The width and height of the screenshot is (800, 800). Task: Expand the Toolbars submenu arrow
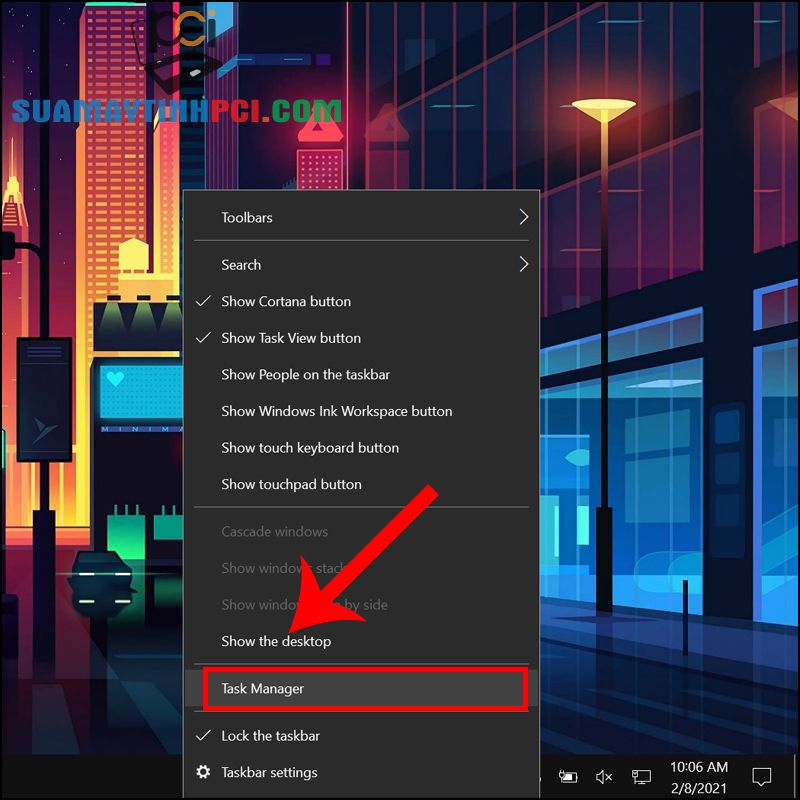pyautogui.click(x=522, y=217)
